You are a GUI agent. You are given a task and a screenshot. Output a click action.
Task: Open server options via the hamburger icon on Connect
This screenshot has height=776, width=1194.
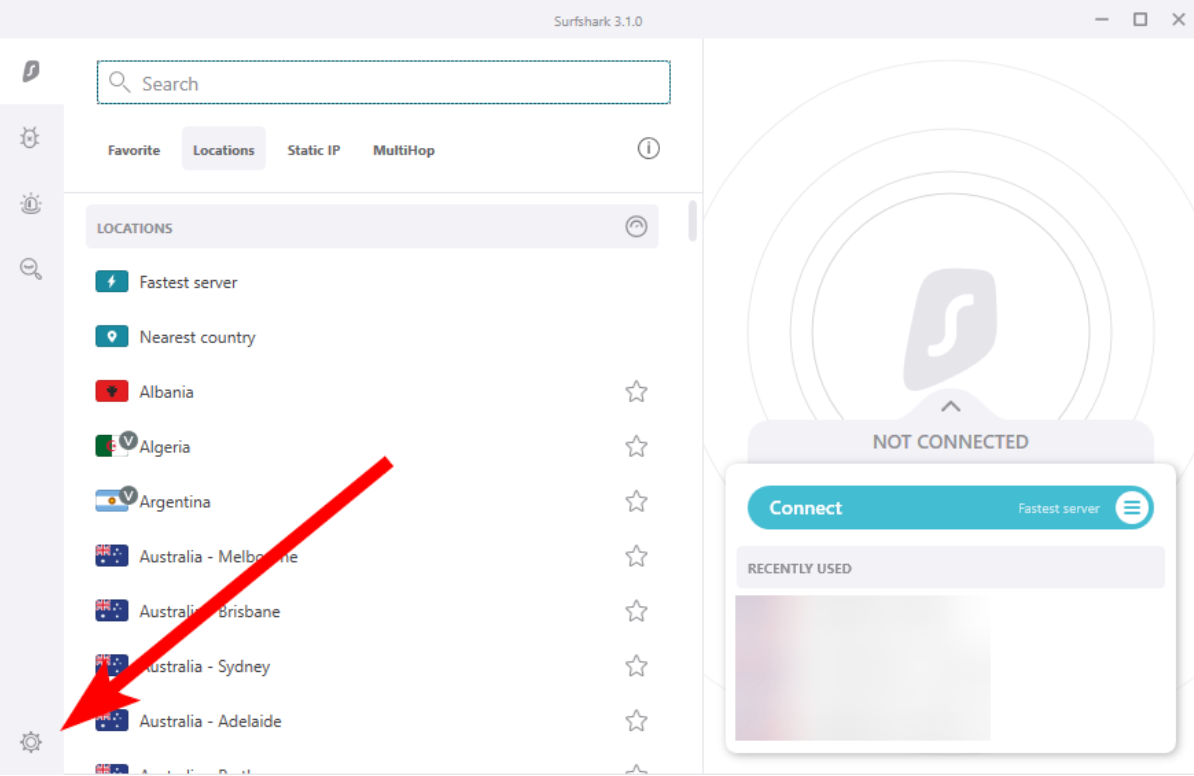click(1132, 507)
